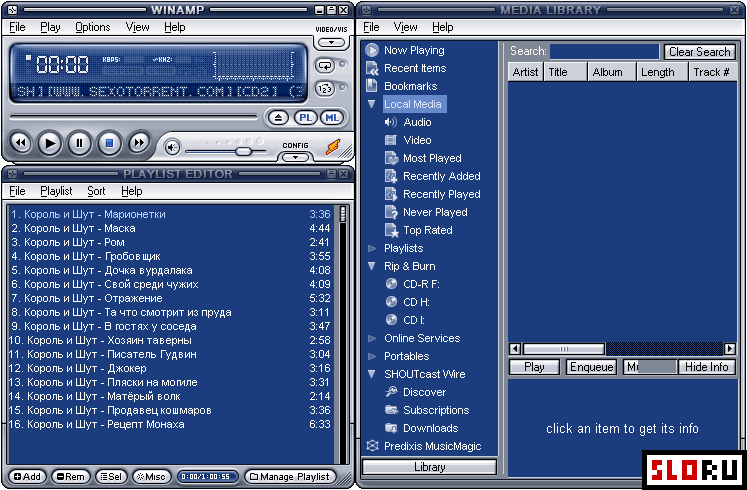The image size is (747, 490).
Task: Start playback with the Play button
Action: pos(50,143)
